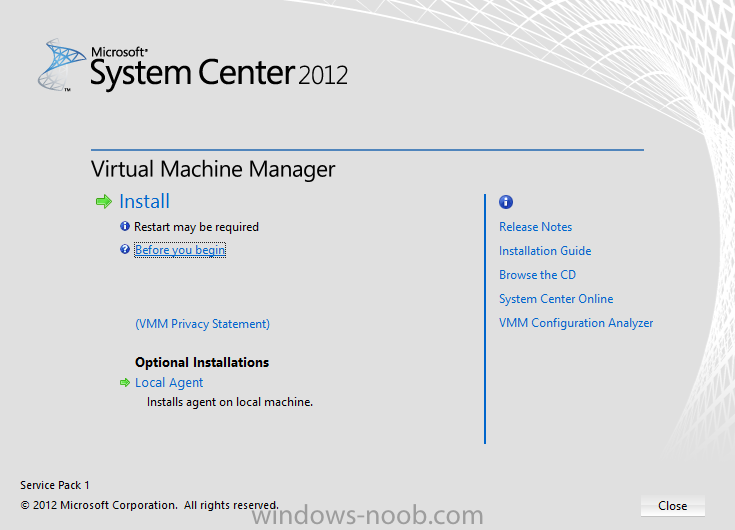The height and width of the screenshot is (530, 735).
Task: Click the Optional Installations heading
Action: point(202,362)
